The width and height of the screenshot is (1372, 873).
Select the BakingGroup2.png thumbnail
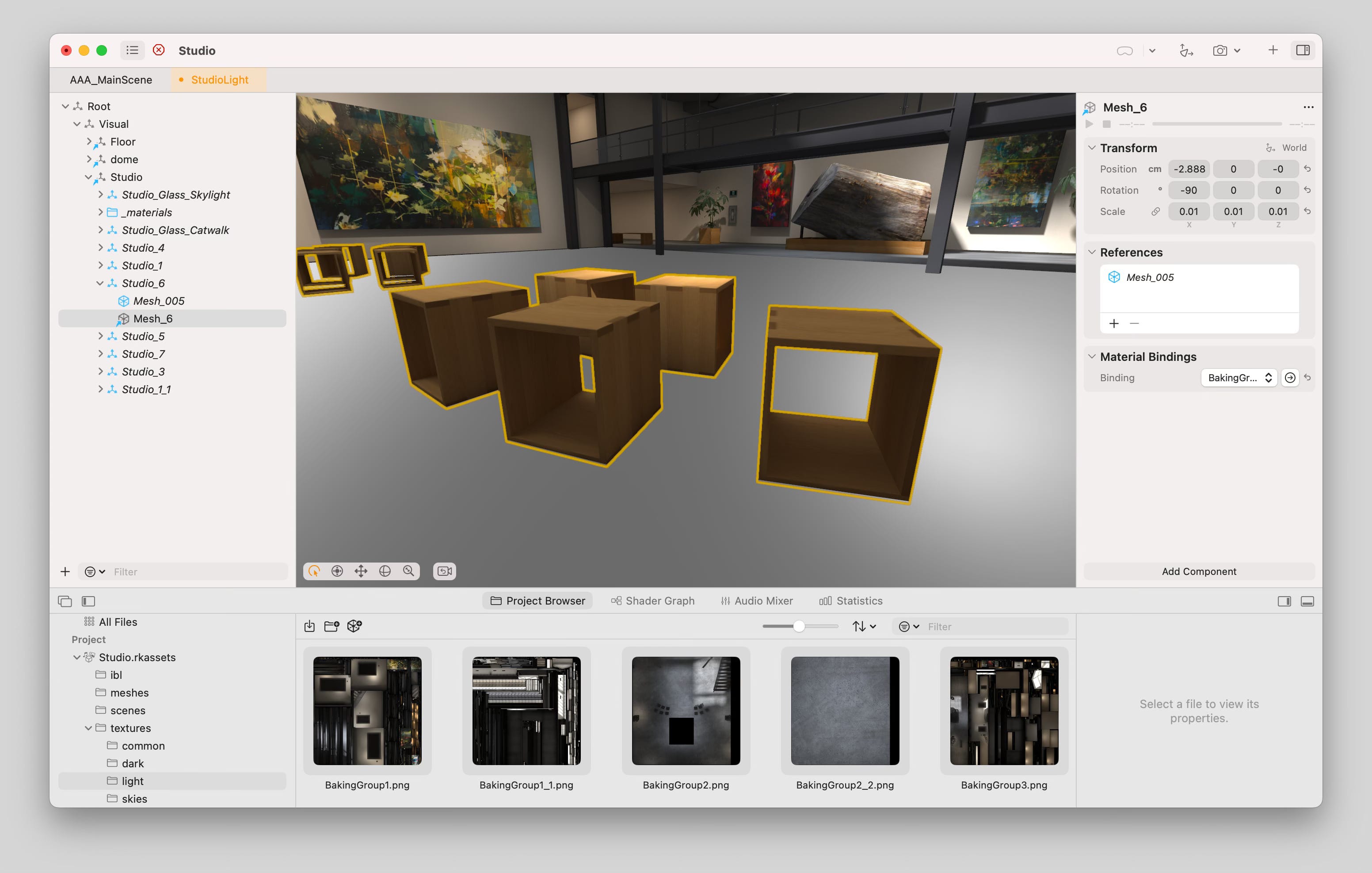click(686, 711)
